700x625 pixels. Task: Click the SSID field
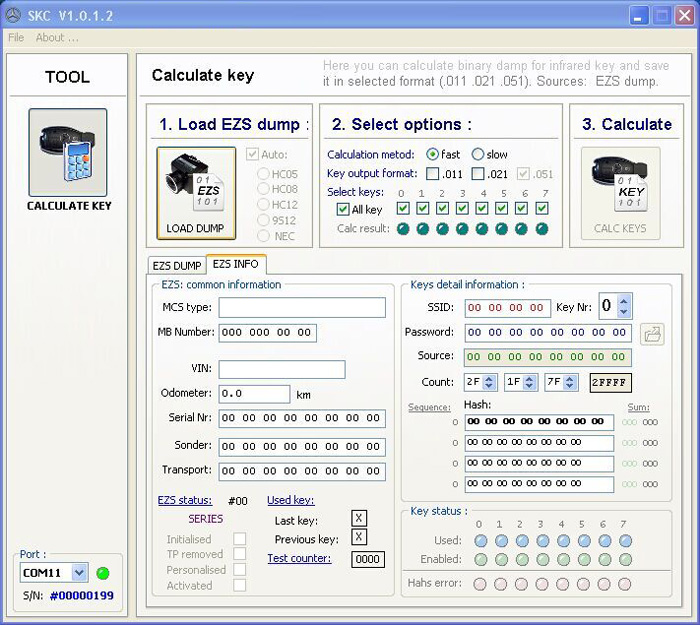point(508,308)
